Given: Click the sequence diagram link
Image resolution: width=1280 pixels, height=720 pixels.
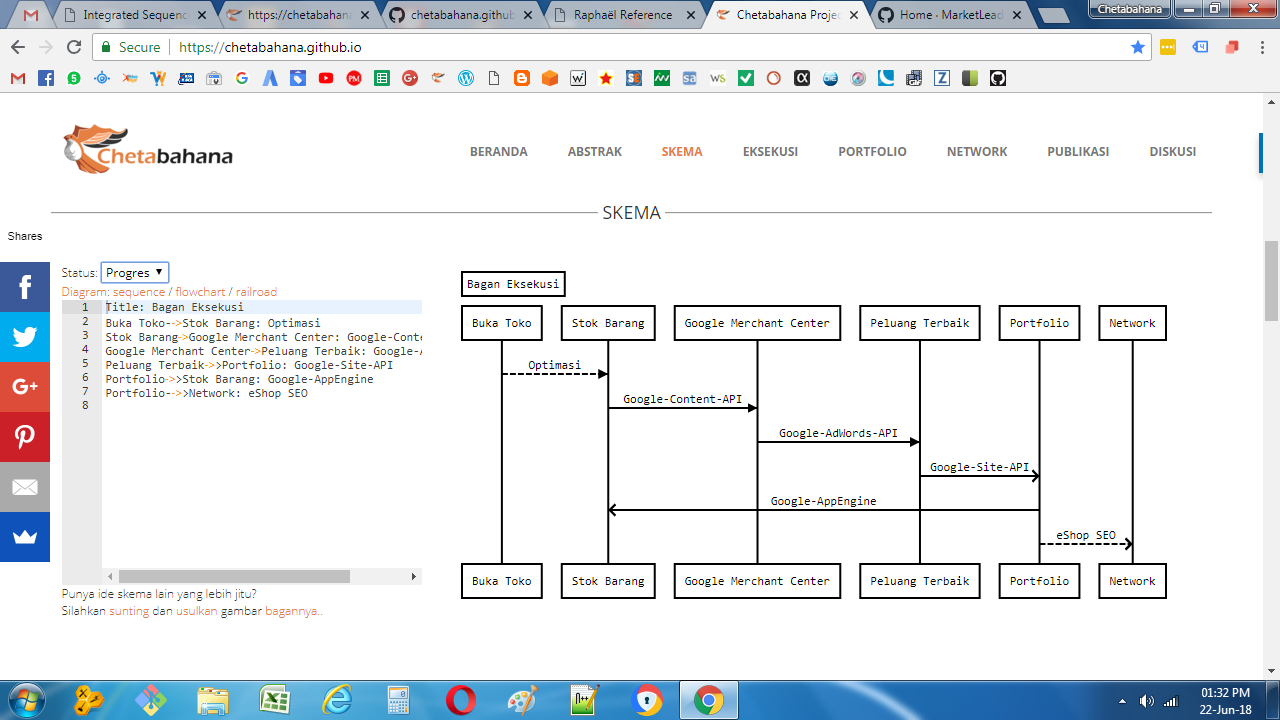Looking at the screenshot, I should point(139,292).
